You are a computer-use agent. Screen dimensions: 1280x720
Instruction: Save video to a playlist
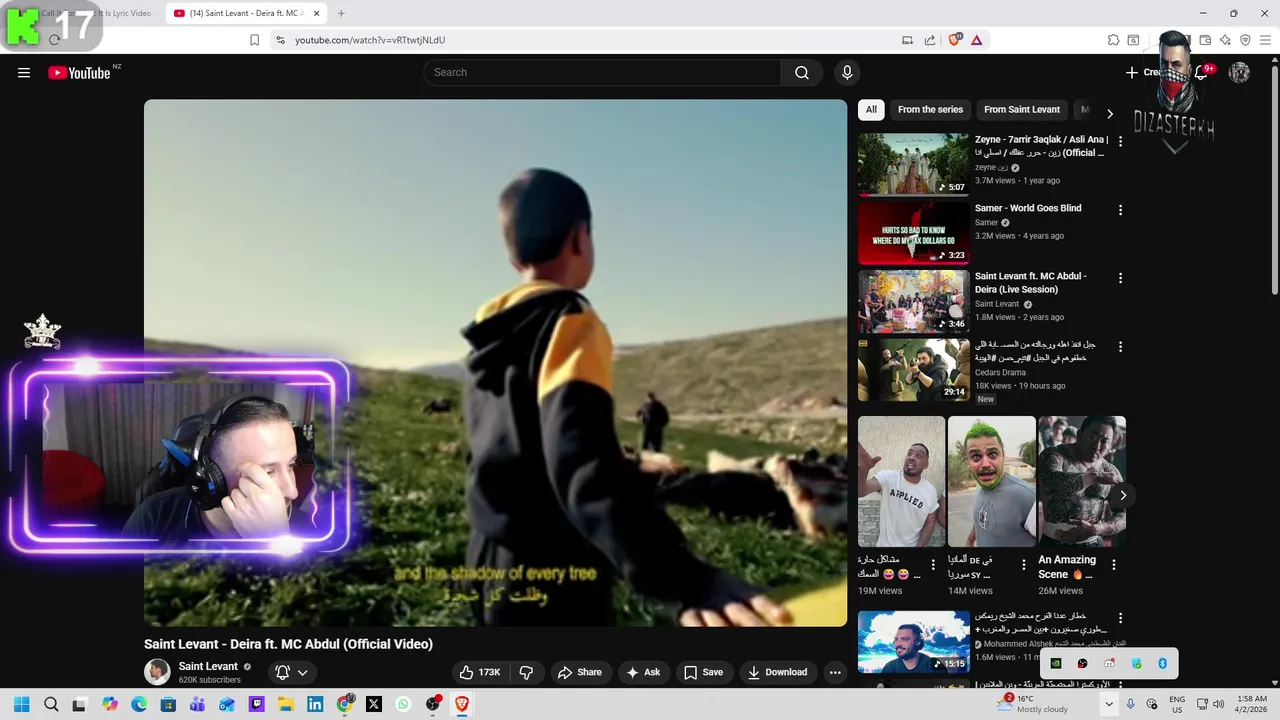pos(703,672)
